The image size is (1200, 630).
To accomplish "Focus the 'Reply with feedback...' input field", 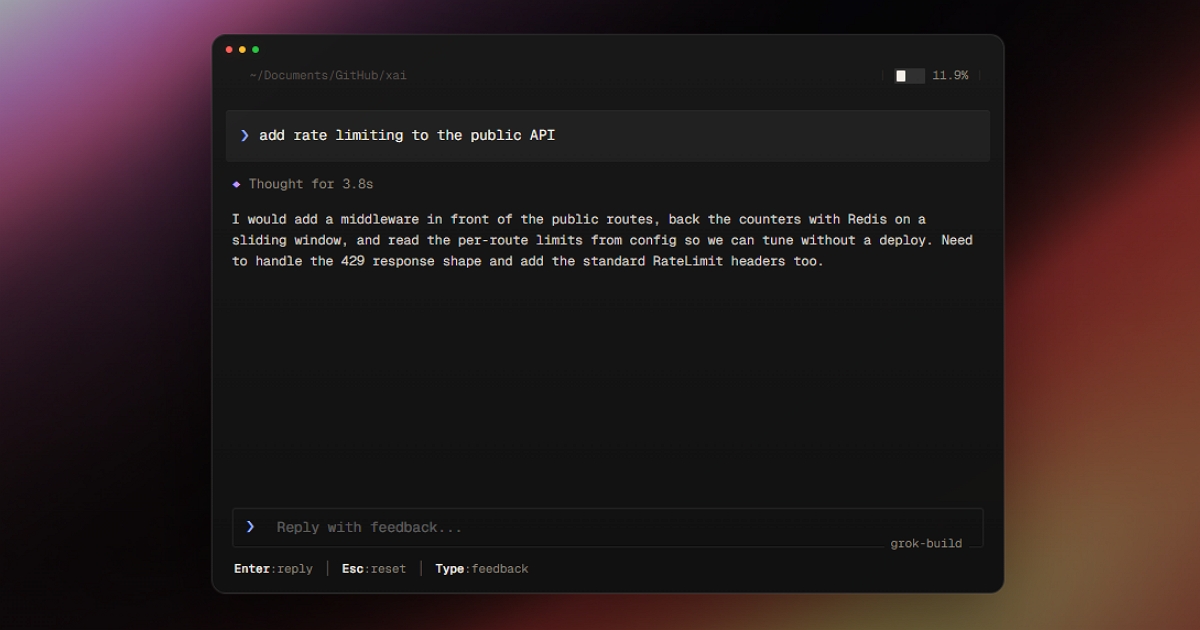I will coord(607,527).
